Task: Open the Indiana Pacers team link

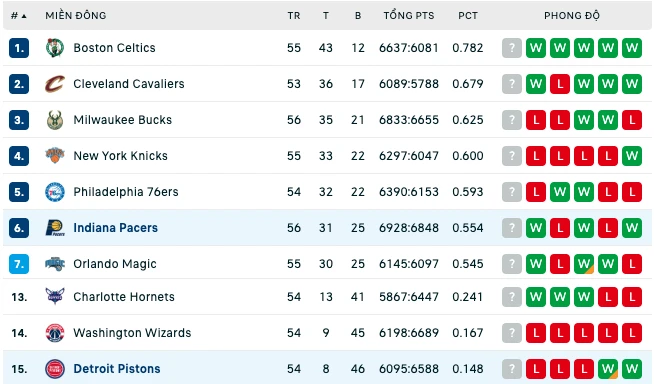Action: point(116,228)
